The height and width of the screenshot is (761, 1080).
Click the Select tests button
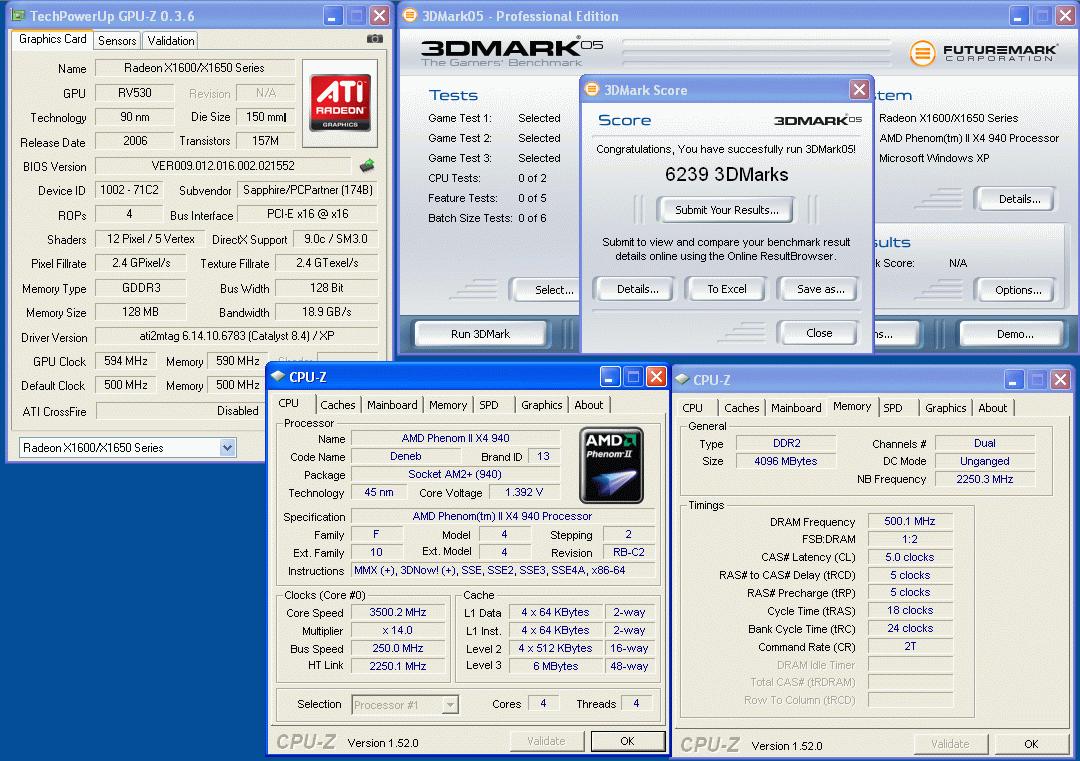[546, 290]
